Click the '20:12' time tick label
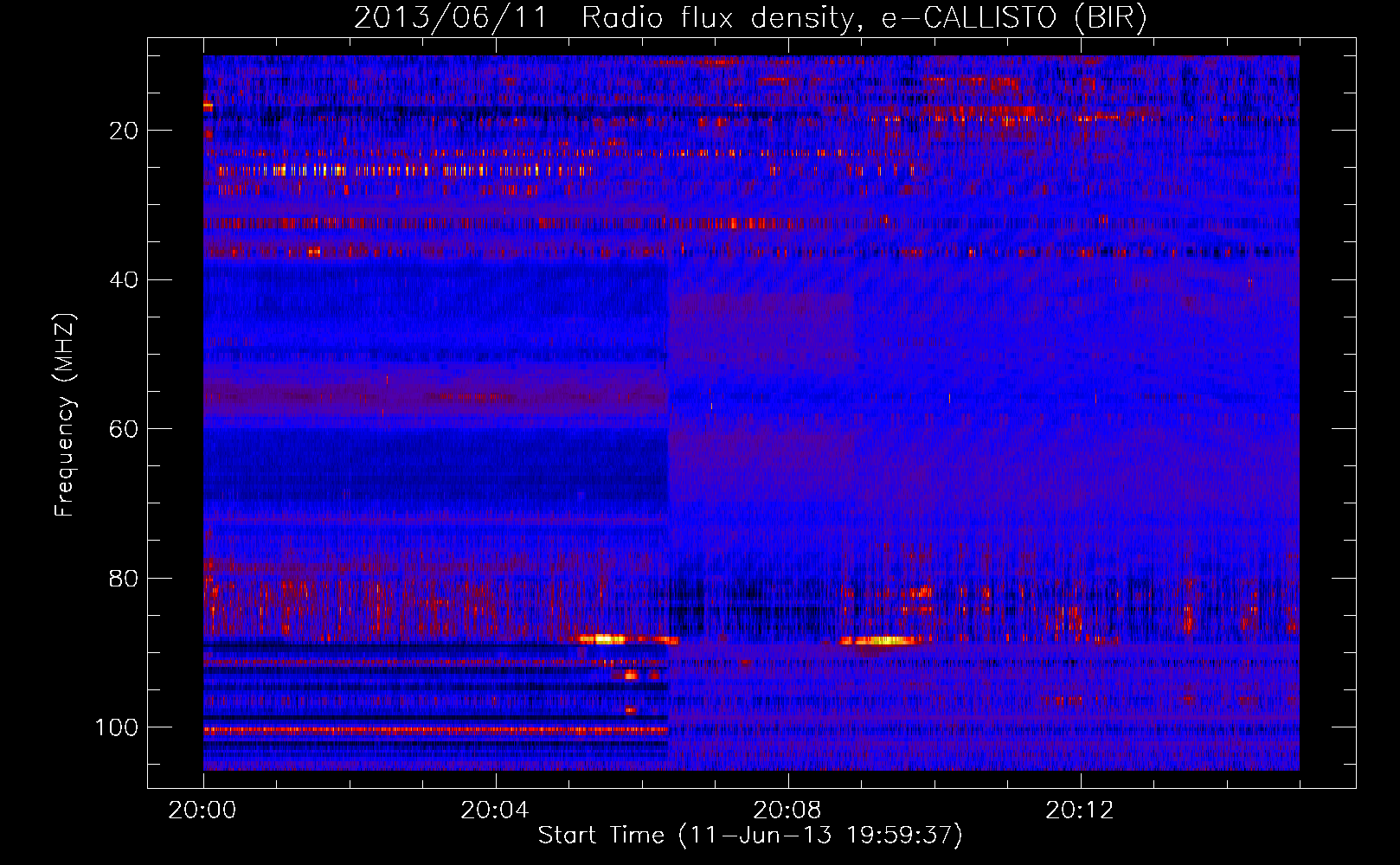Screen dimensions: 1400x865 point(1080,811)
